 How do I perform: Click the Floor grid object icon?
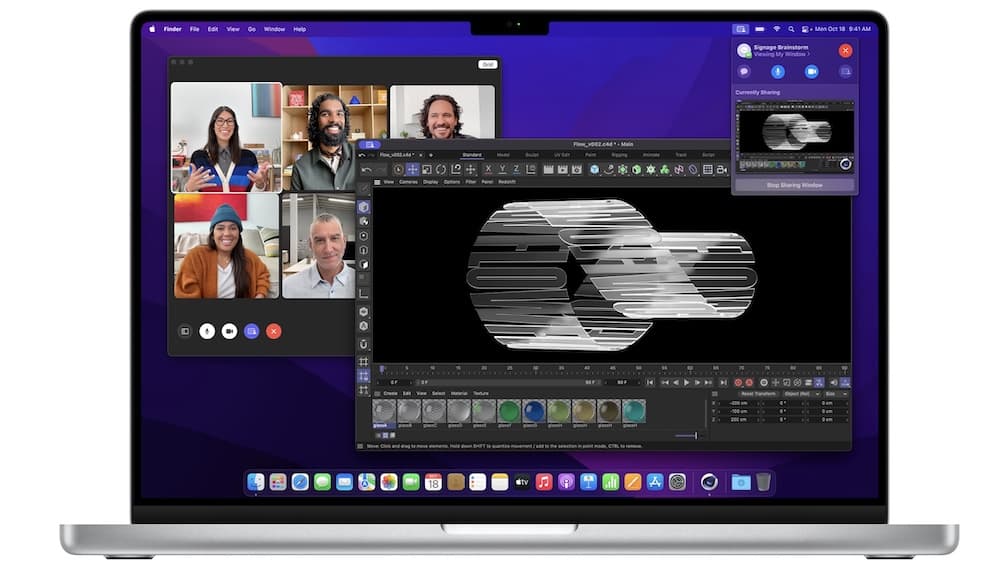[708, 170]
